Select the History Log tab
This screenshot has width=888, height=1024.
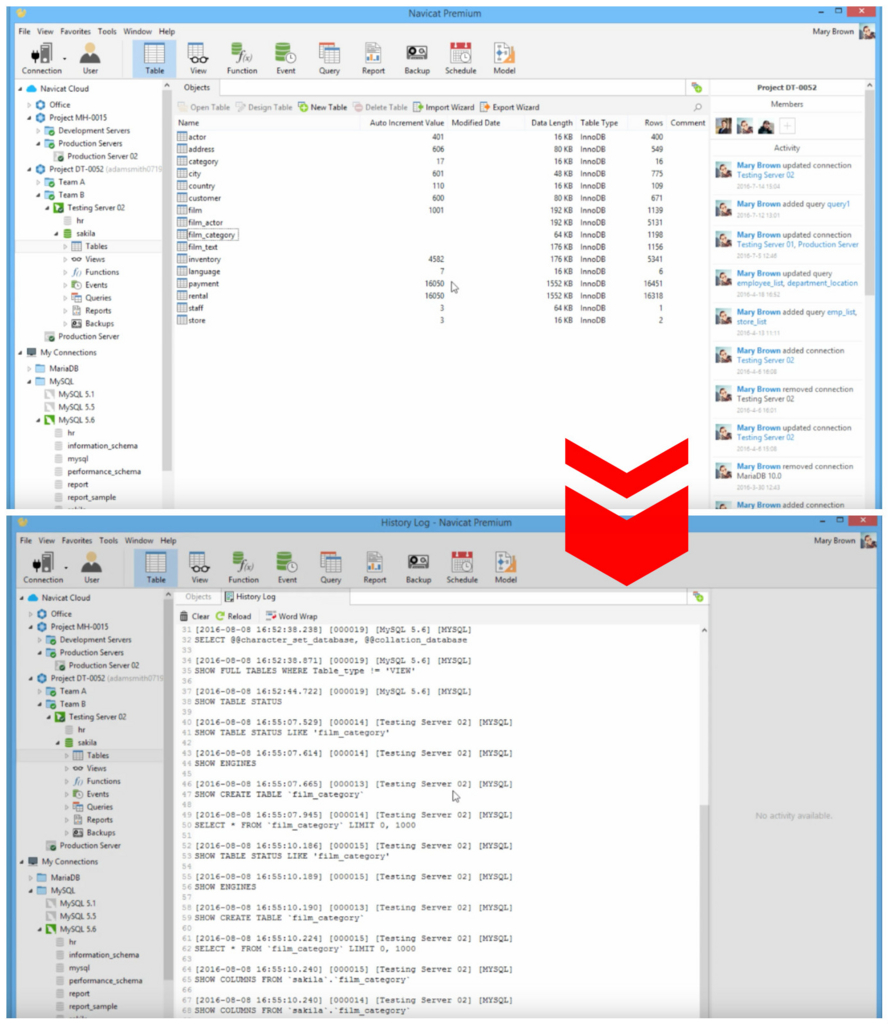251,597
